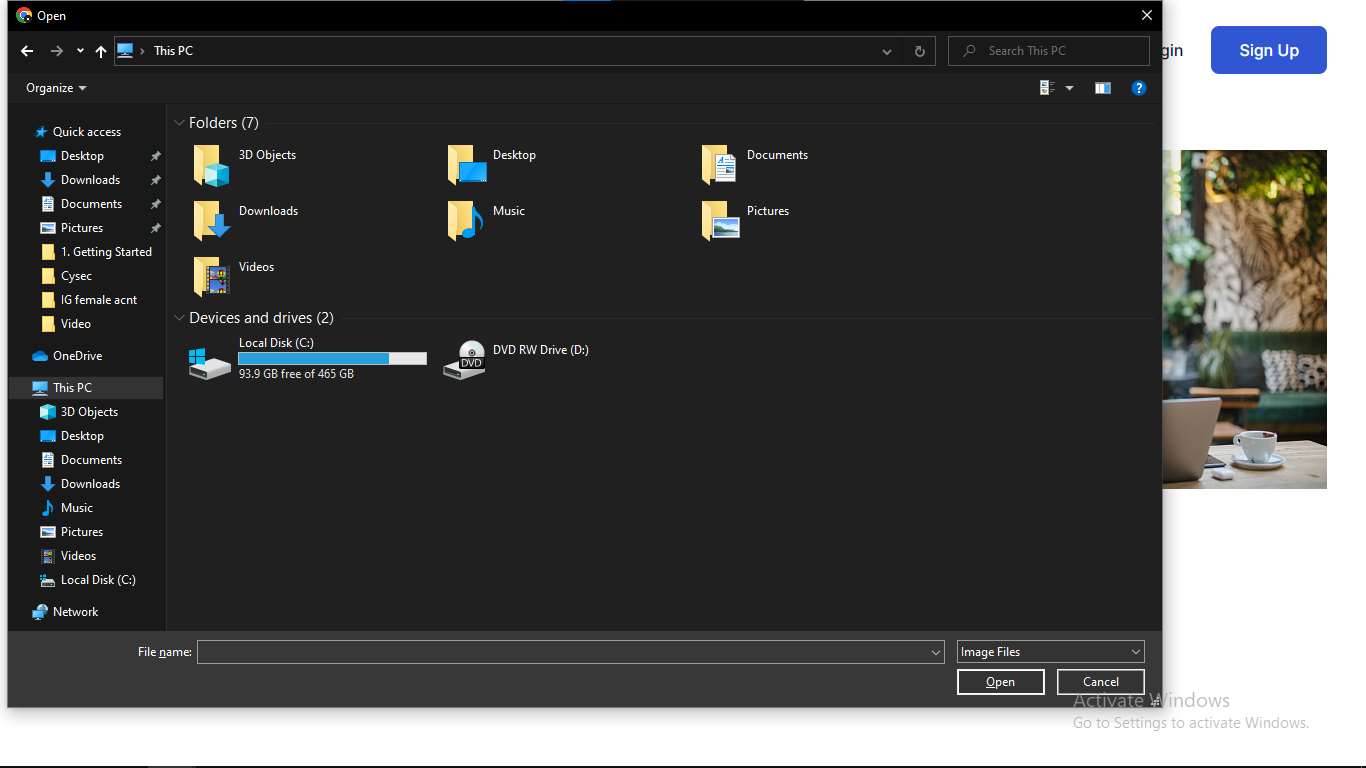Screen dimensions: 1366x768
Task: Click This PC in the address bar
Action: tap(173, 51)
